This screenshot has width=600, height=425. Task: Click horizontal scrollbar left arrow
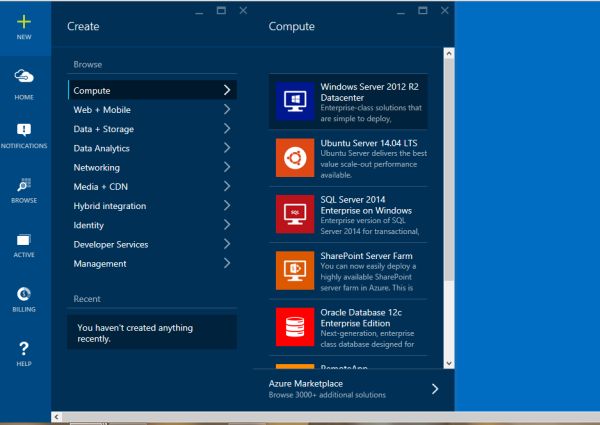[57, 417]
